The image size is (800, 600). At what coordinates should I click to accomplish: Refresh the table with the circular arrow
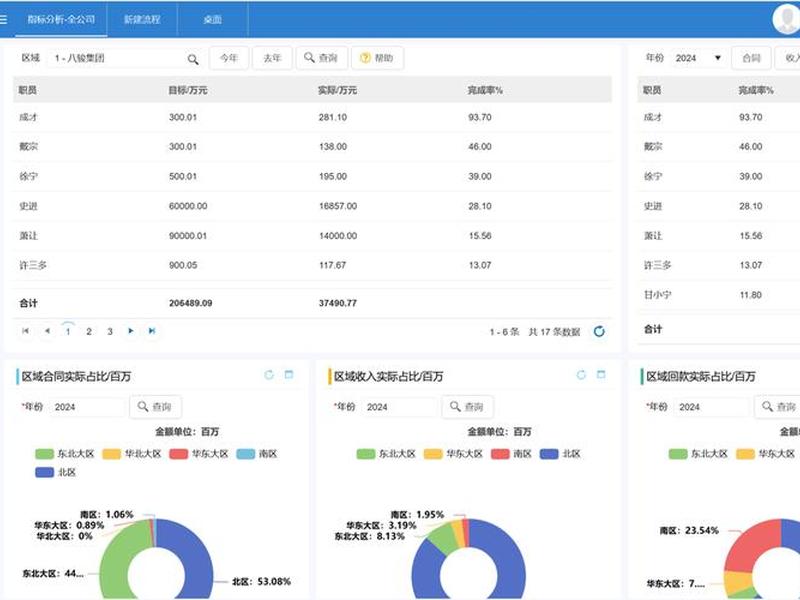(599, 332)
